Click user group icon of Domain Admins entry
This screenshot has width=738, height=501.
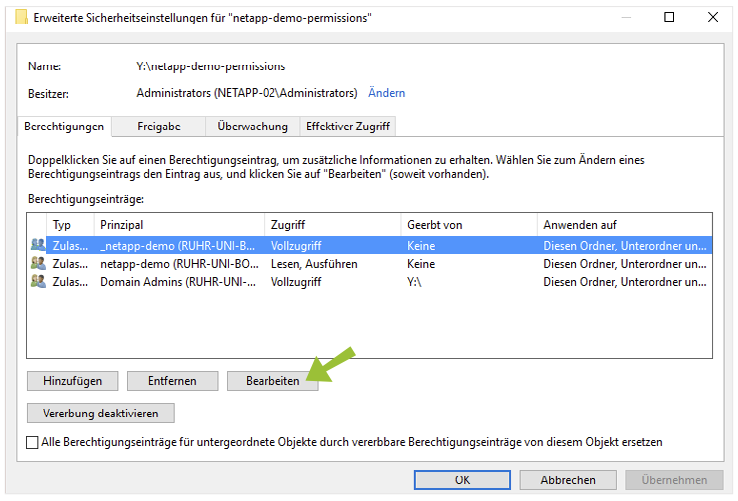point(38,281)
